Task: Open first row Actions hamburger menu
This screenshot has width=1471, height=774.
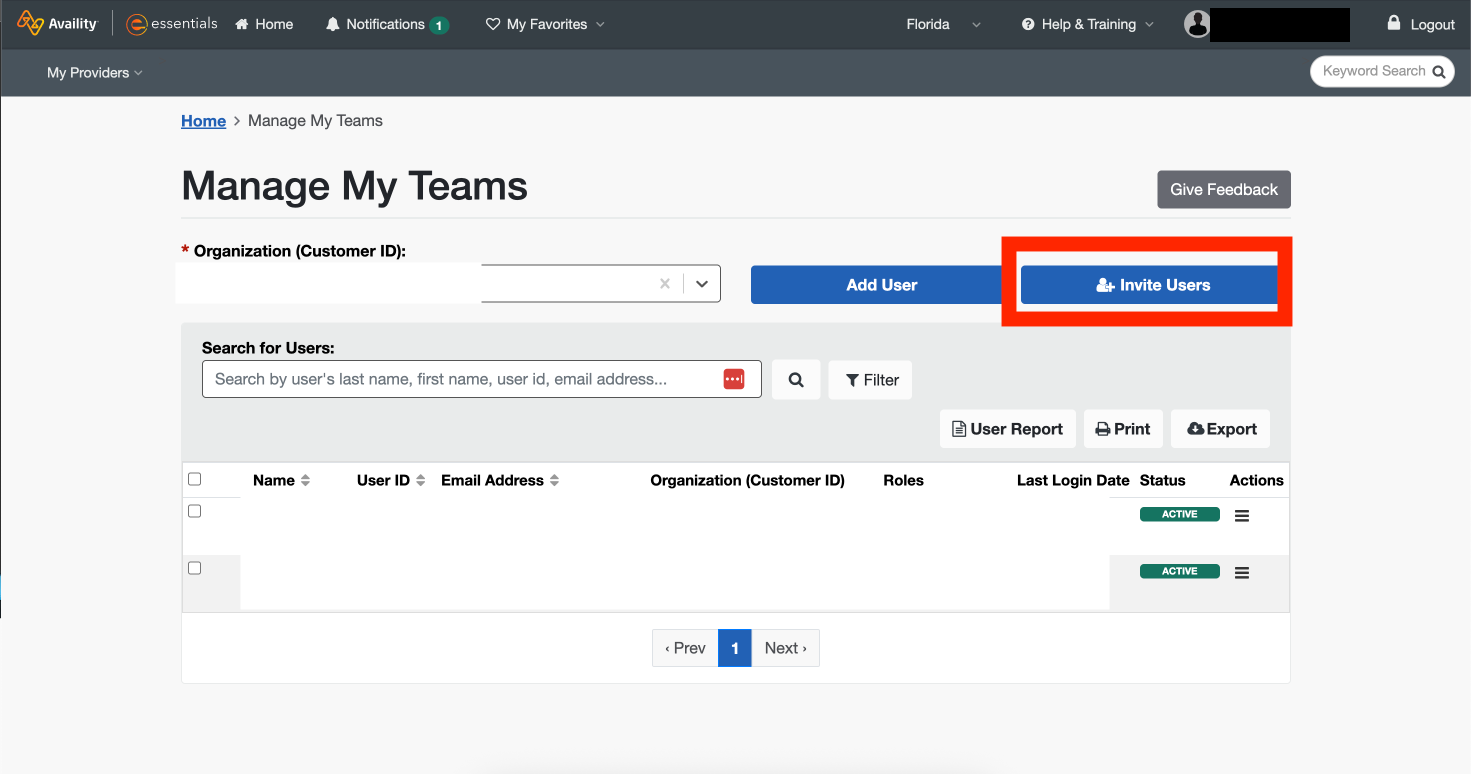Action: (1242, 516)
